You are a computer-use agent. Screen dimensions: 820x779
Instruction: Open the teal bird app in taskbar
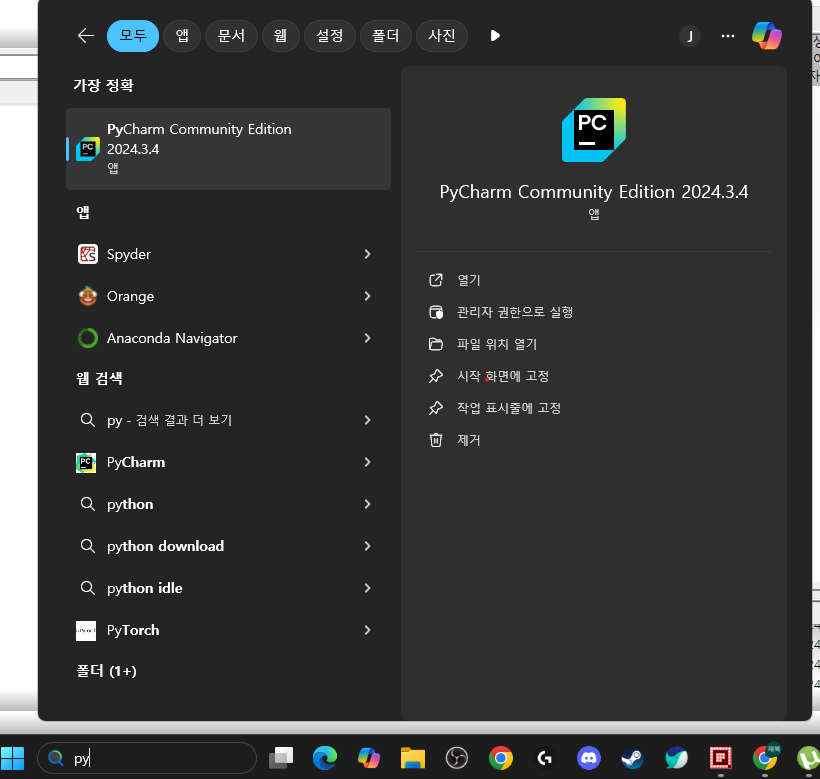[x=677, y=758]
